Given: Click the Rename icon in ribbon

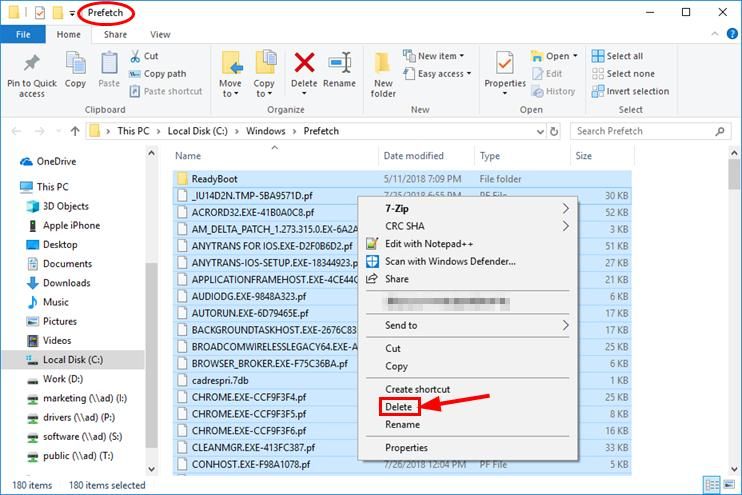Looking at the screenshot, I should click(x=339, y=64).
